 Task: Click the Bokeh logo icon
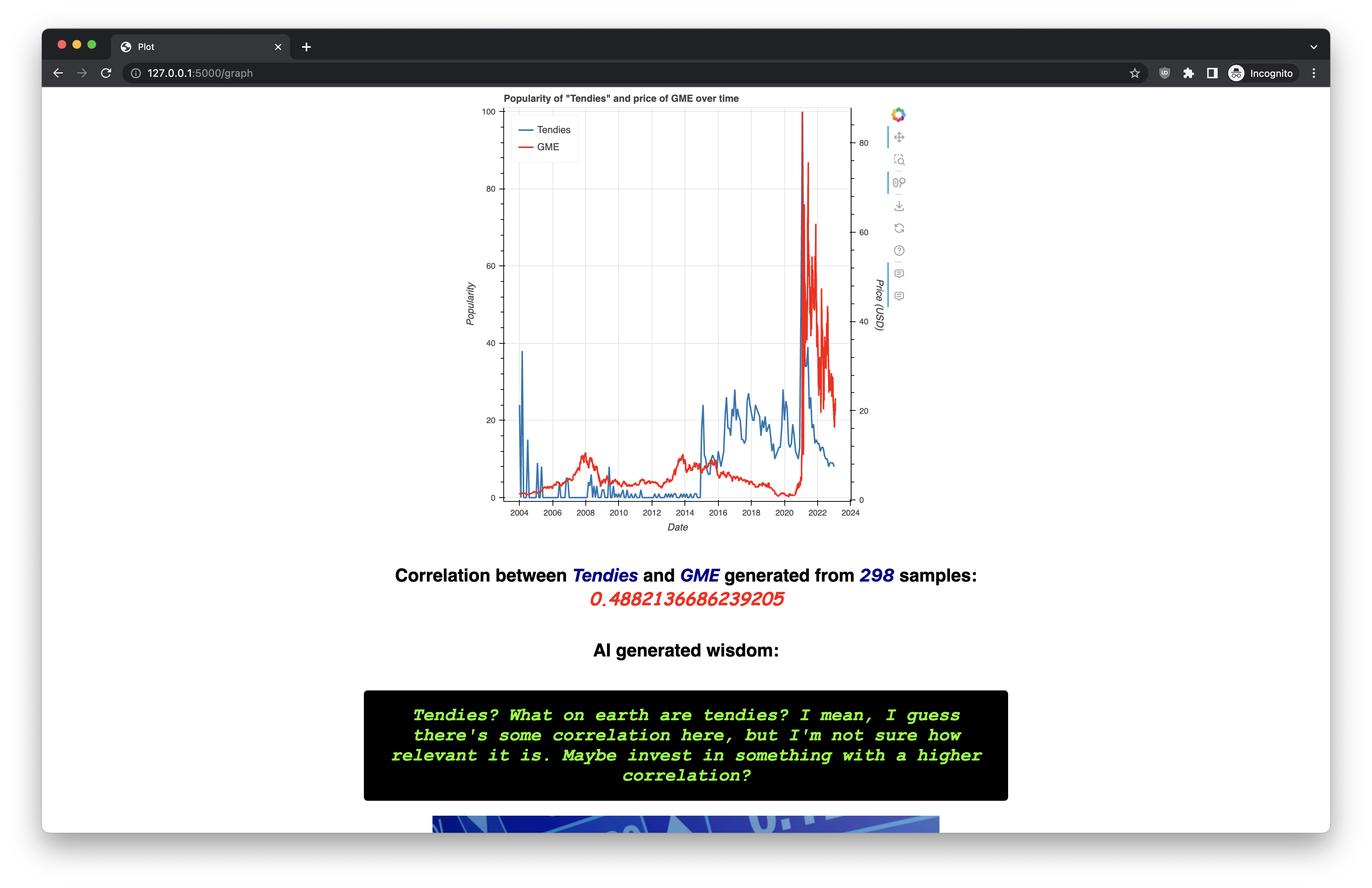898,115
